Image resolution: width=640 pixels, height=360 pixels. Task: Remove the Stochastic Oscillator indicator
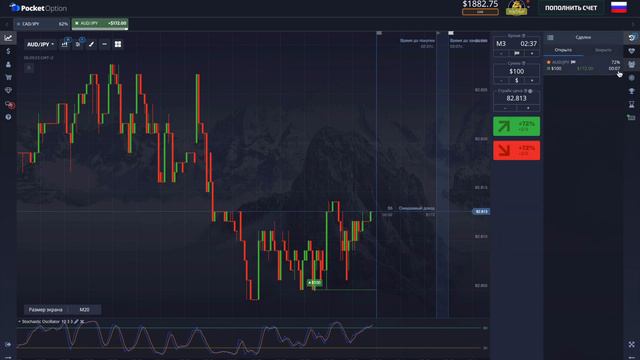click(82, 322)
